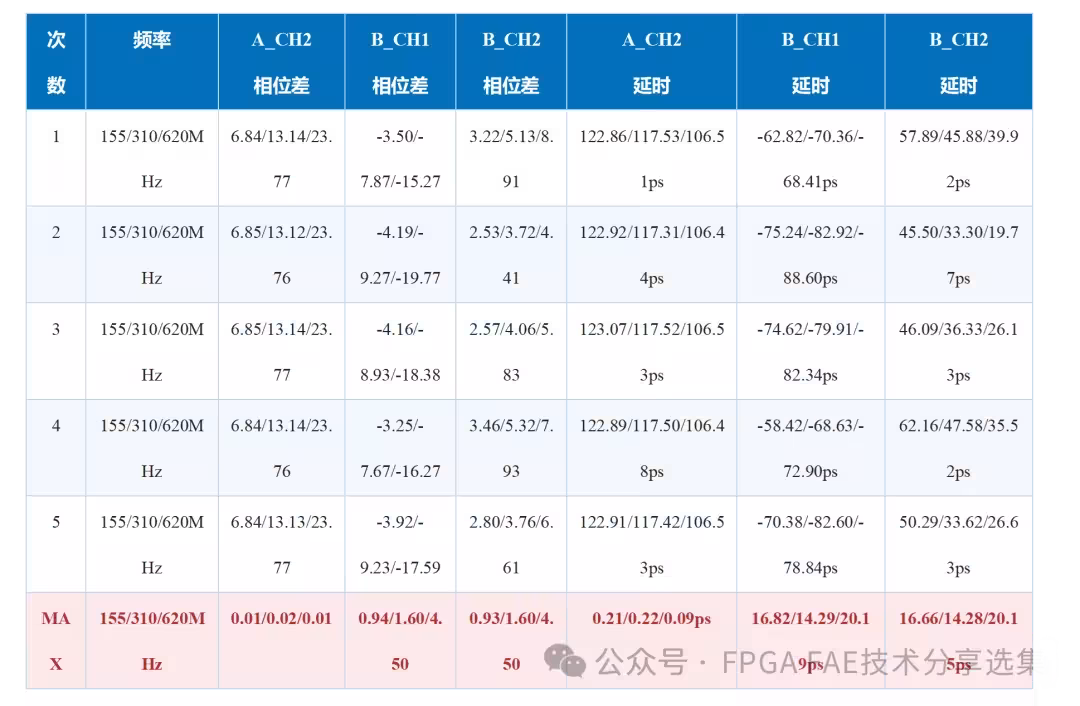This screenshot has height=706, width=1080.
Task: Click the B_CH1 延时 header cell
Action: click(x=811, y=62)
